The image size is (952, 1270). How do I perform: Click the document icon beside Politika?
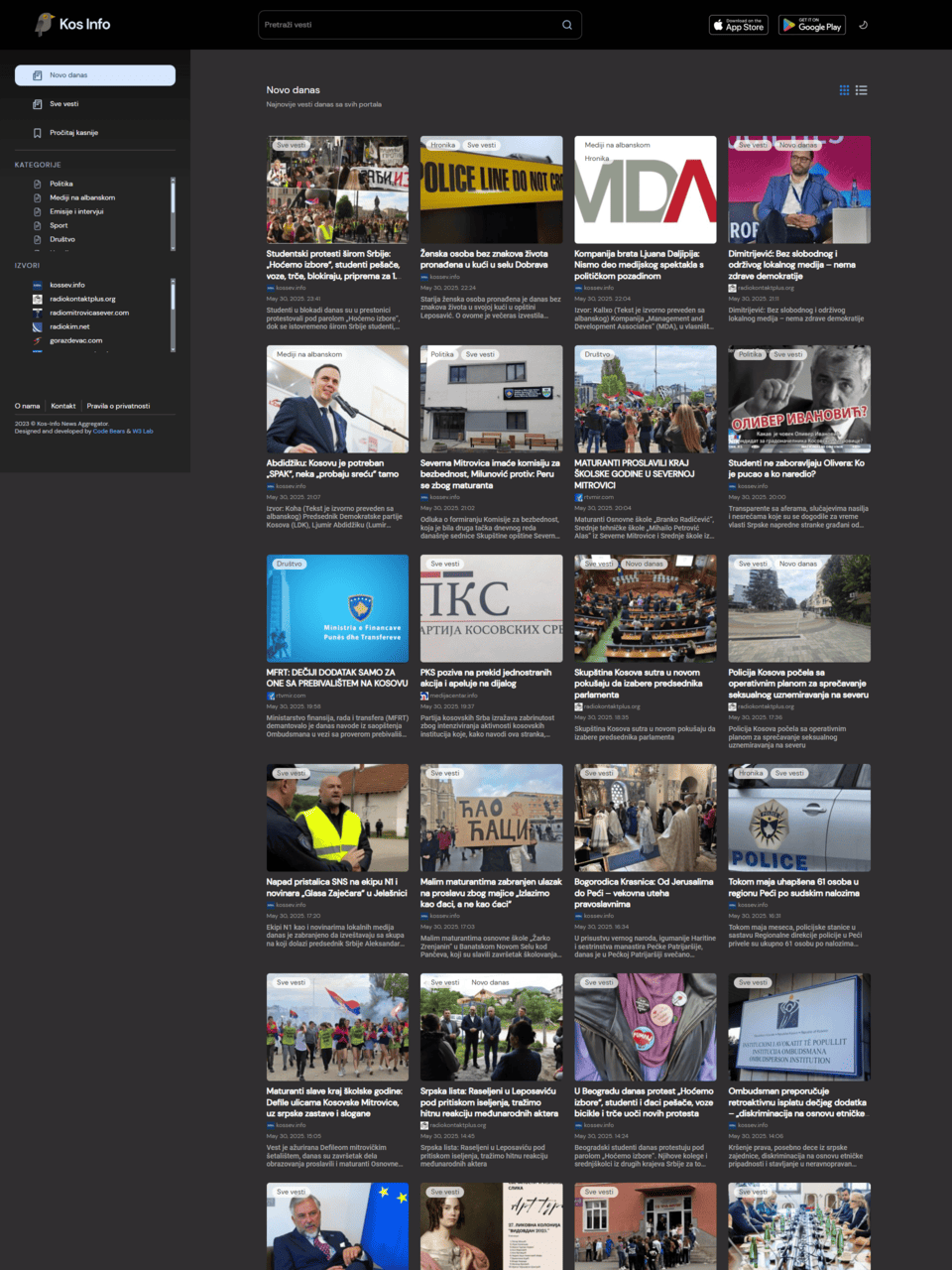37,184
